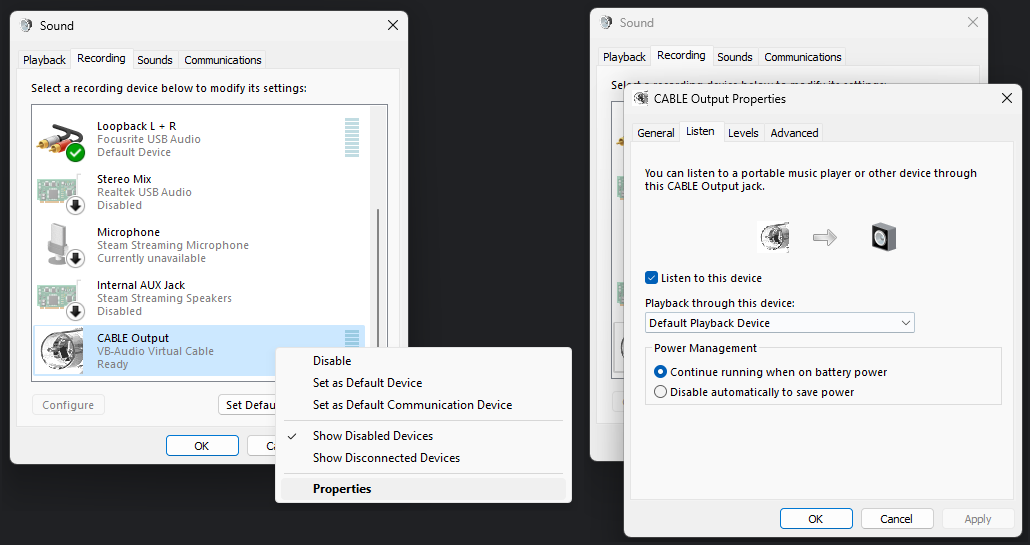1030x545 pixels.
Task: Choose Set as Default Communication Device
Action: click(x=423, y=405)
